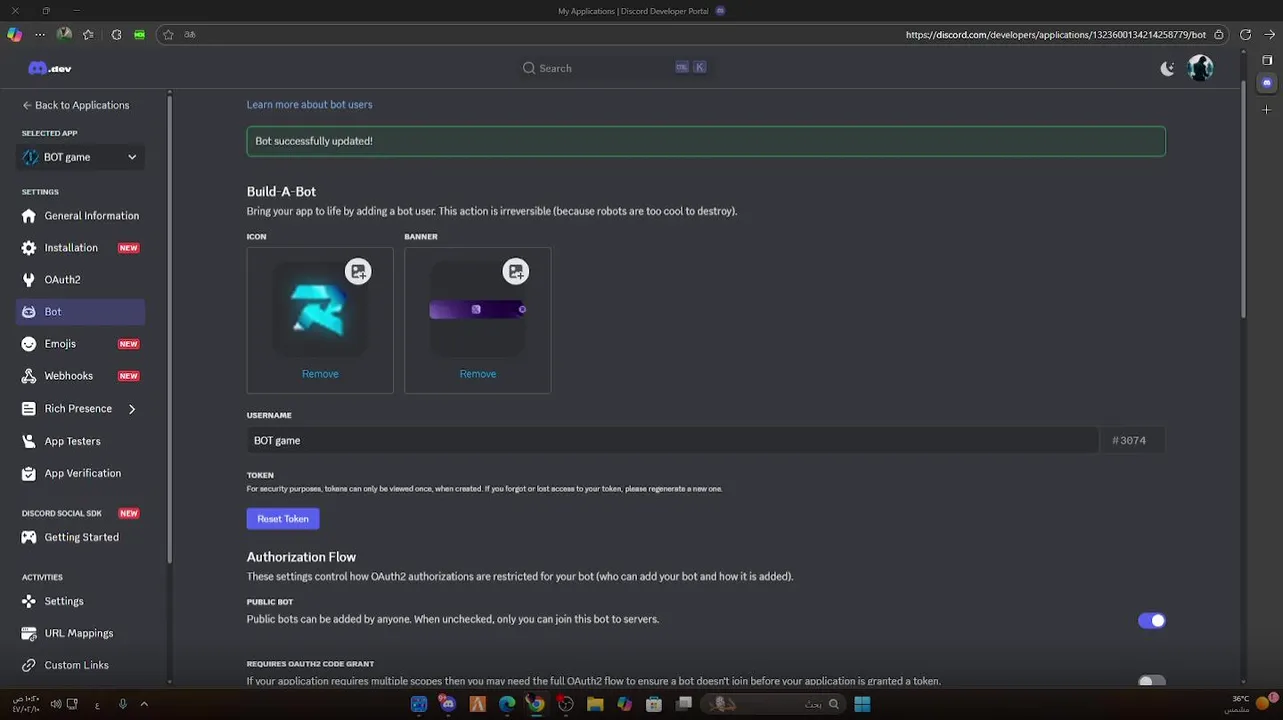Click the browser forward arrow
Viewport: 1283px width, 720px height.
pyautogui.click(x=1271, y=34)
